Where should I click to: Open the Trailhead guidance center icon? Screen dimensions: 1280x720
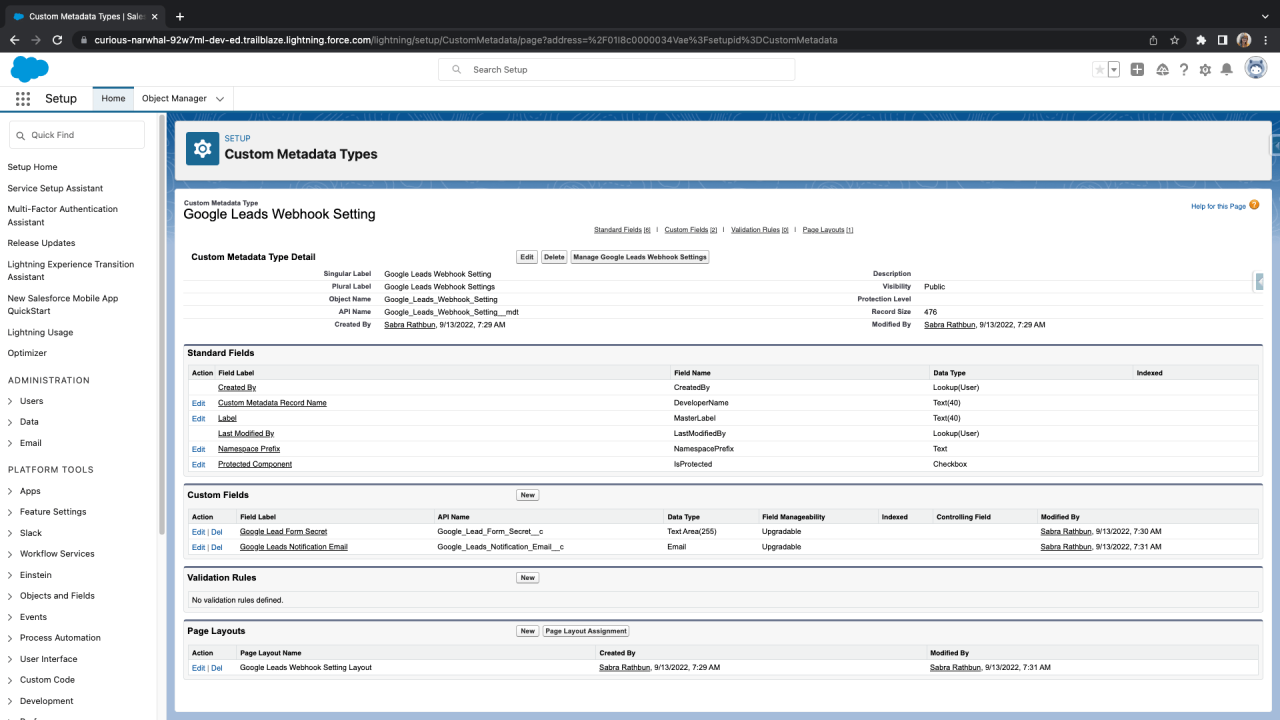click(x=1162, y=70)
